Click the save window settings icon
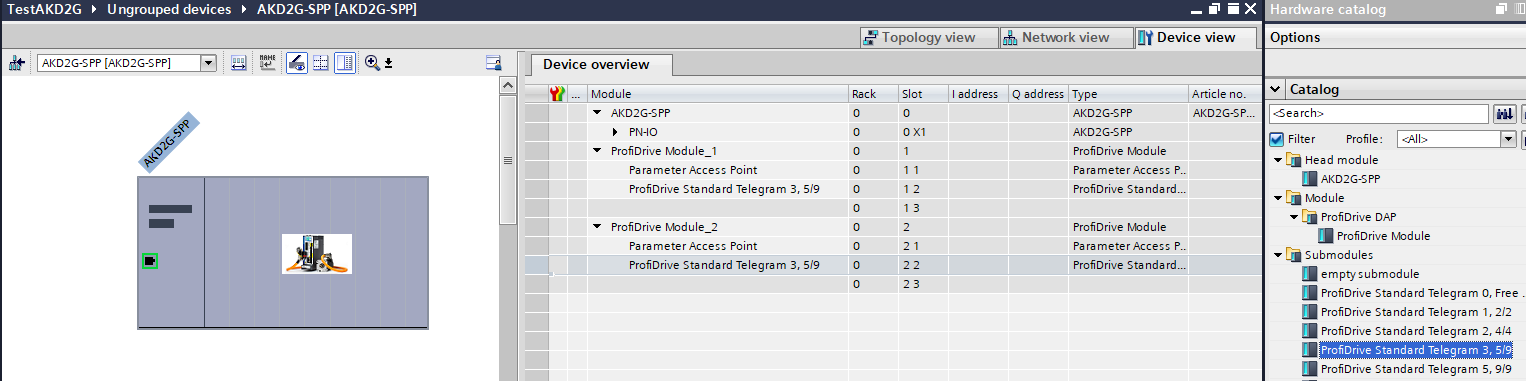Viewport: 1526px width, 381px height. pyautogui.click(x=493, y=63)
